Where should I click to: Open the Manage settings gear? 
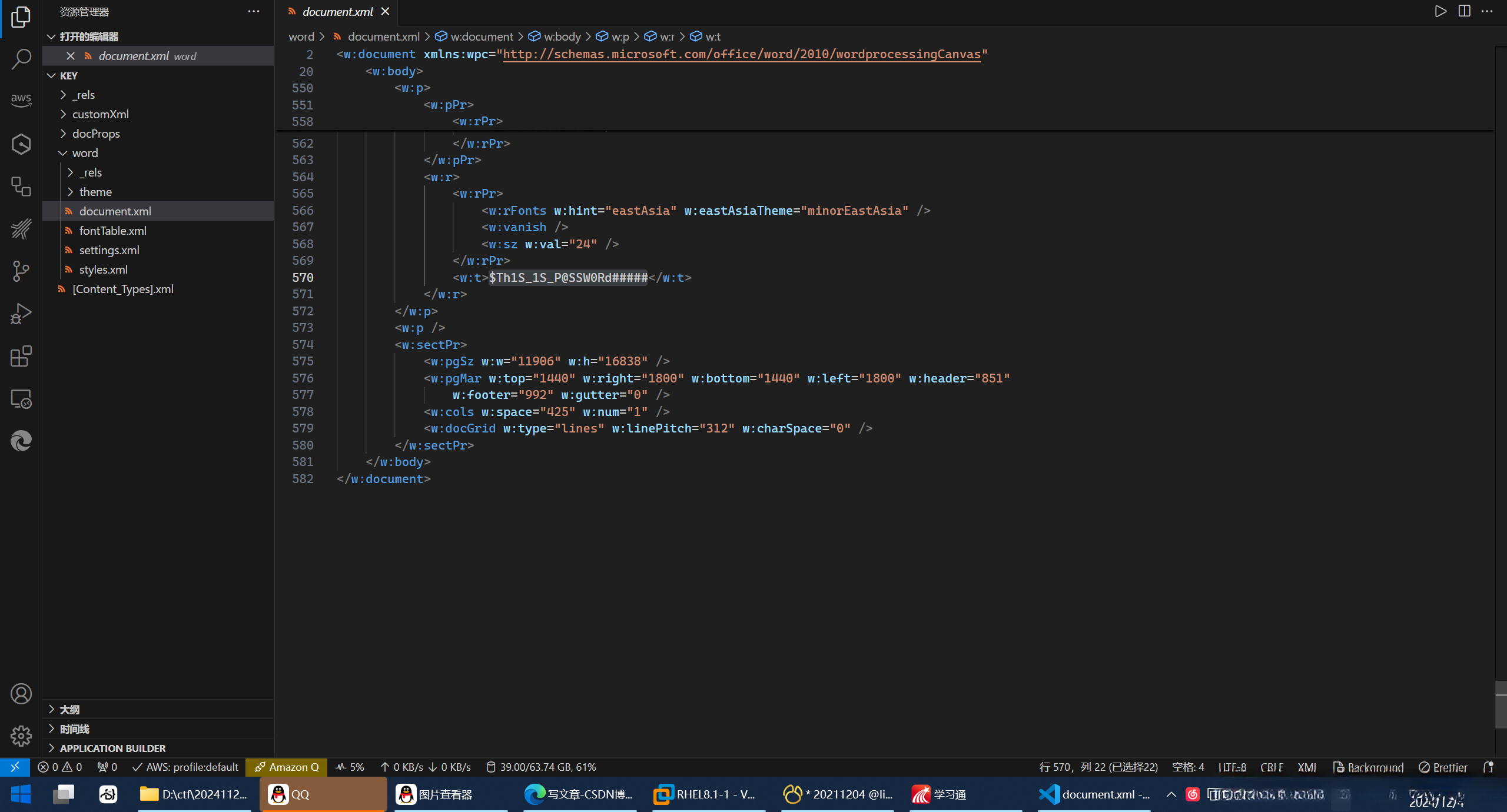(x=21, y=736)
